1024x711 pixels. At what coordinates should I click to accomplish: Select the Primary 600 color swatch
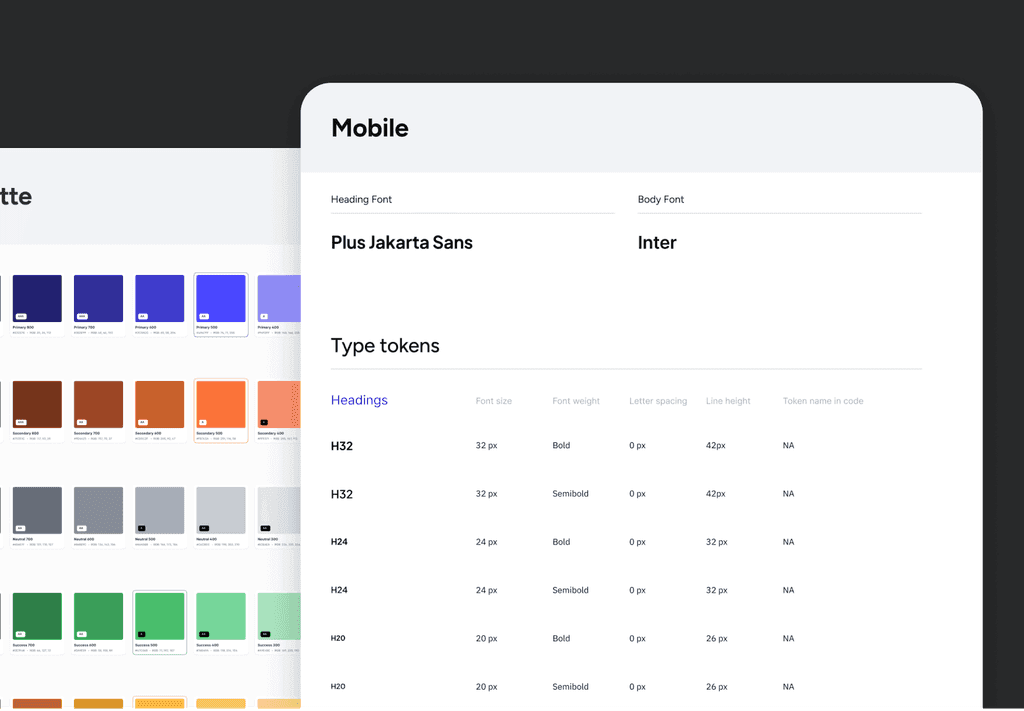click(x=160, y=298)
